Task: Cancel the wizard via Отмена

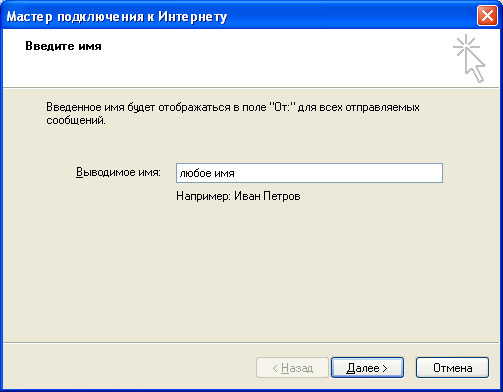Action: (x=452, y=368)
